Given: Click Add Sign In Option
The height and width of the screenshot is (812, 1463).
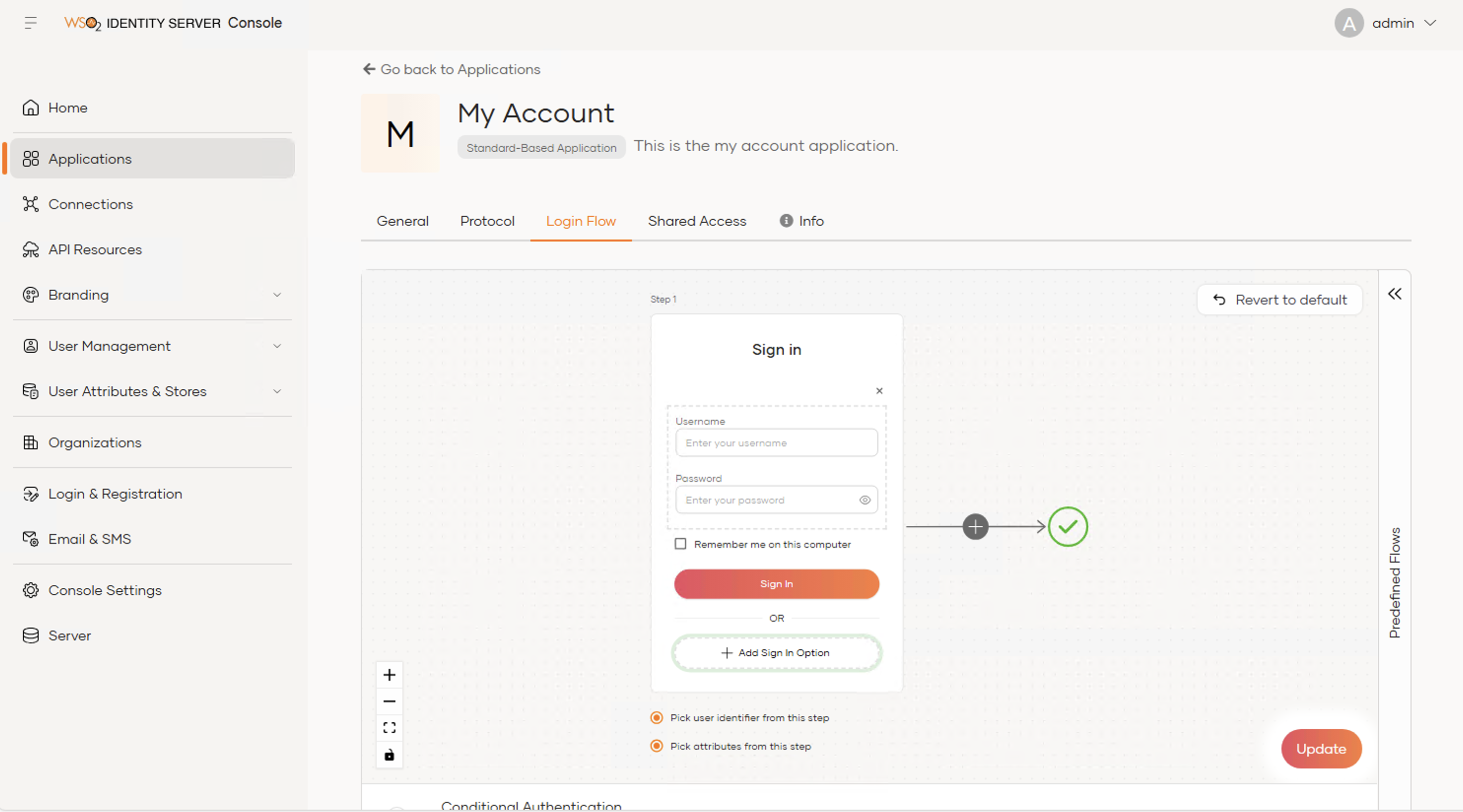Looking at the screenshot, I should (776, 652).
